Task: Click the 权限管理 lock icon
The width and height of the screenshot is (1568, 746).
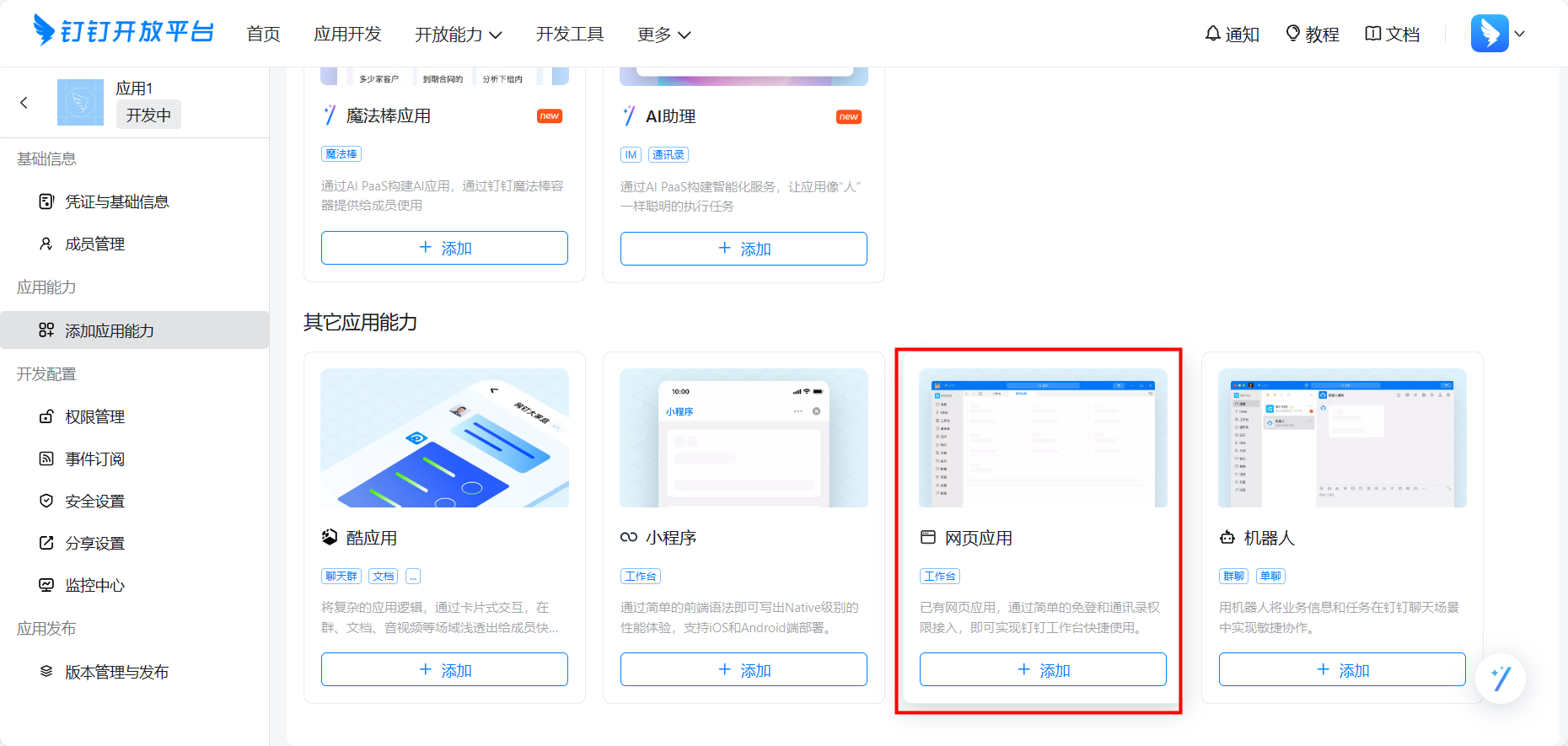Action: (x=46, y=416)
